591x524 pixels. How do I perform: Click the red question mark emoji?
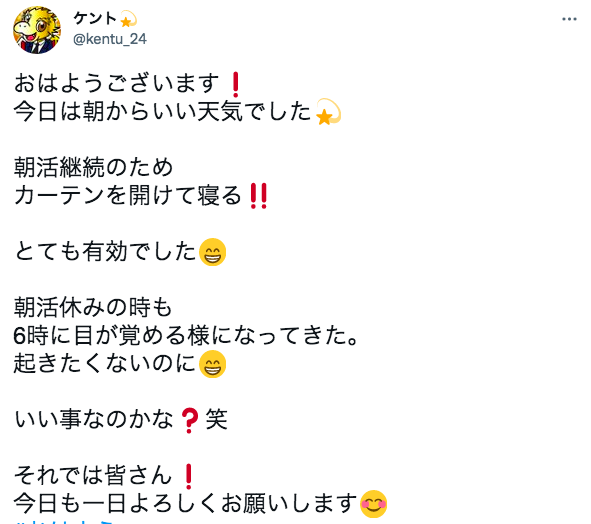(189, 421)
